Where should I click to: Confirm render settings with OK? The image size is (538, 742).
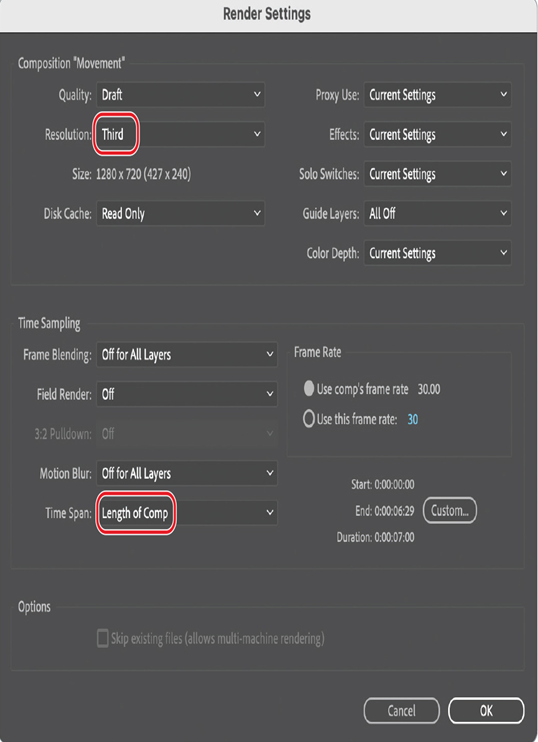pos(486,710)
